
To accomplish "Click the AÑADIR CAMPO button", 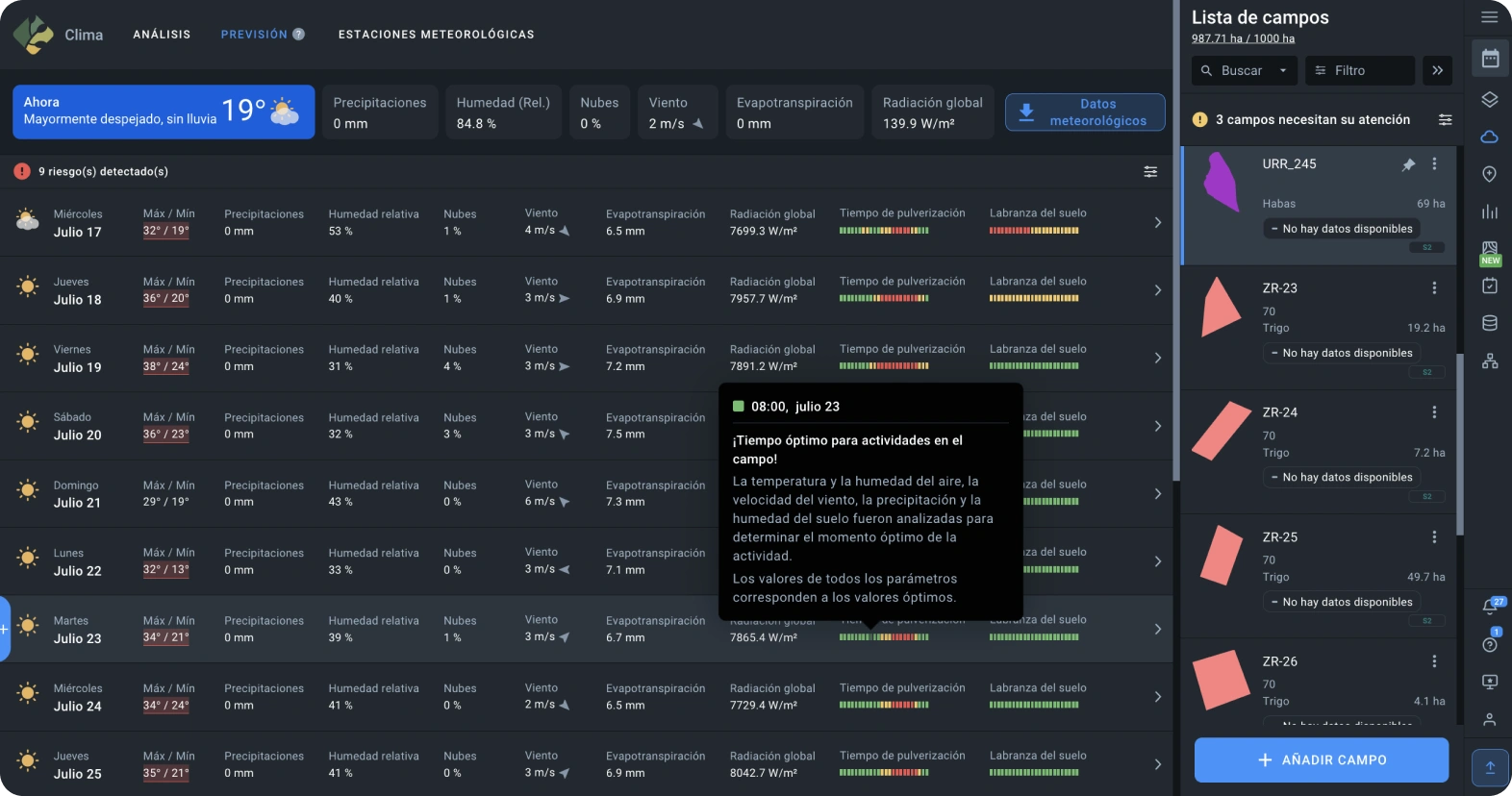I will click(x=1321, y=760).
